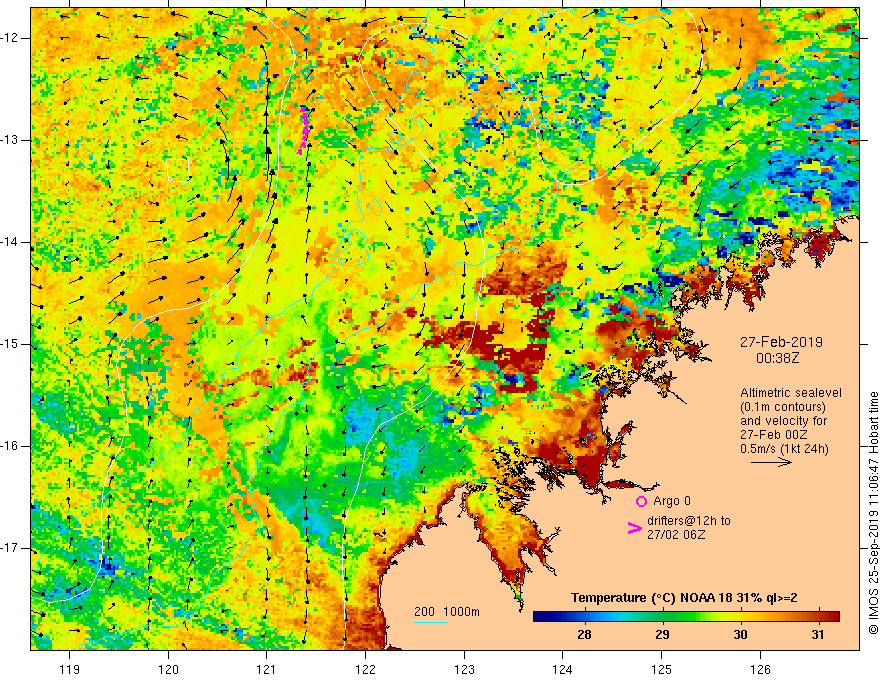Click the temperature colorbar scale

coord(686,617)
